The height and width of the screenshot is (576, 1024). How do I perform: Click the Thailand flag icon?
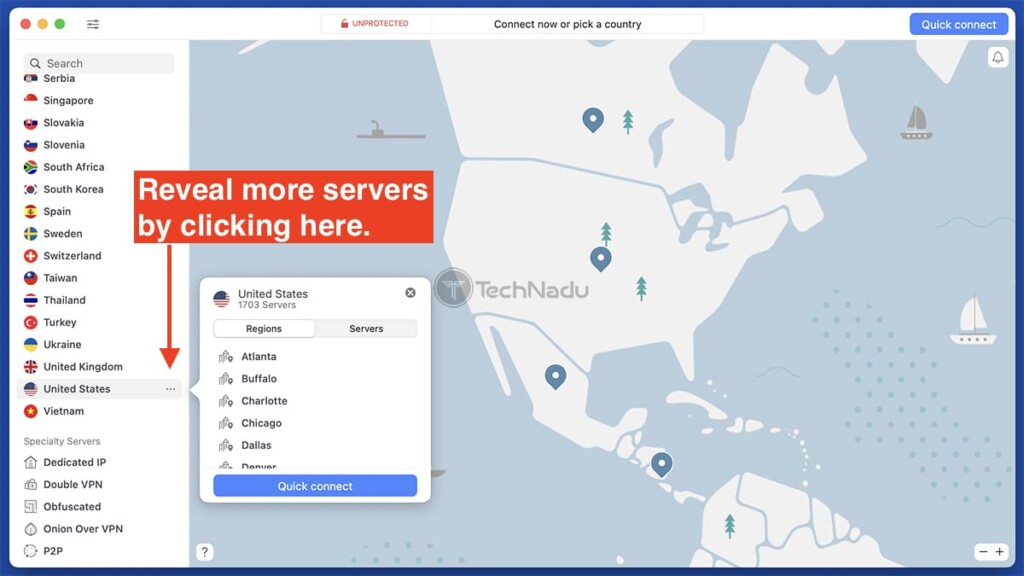coord(31,300)
